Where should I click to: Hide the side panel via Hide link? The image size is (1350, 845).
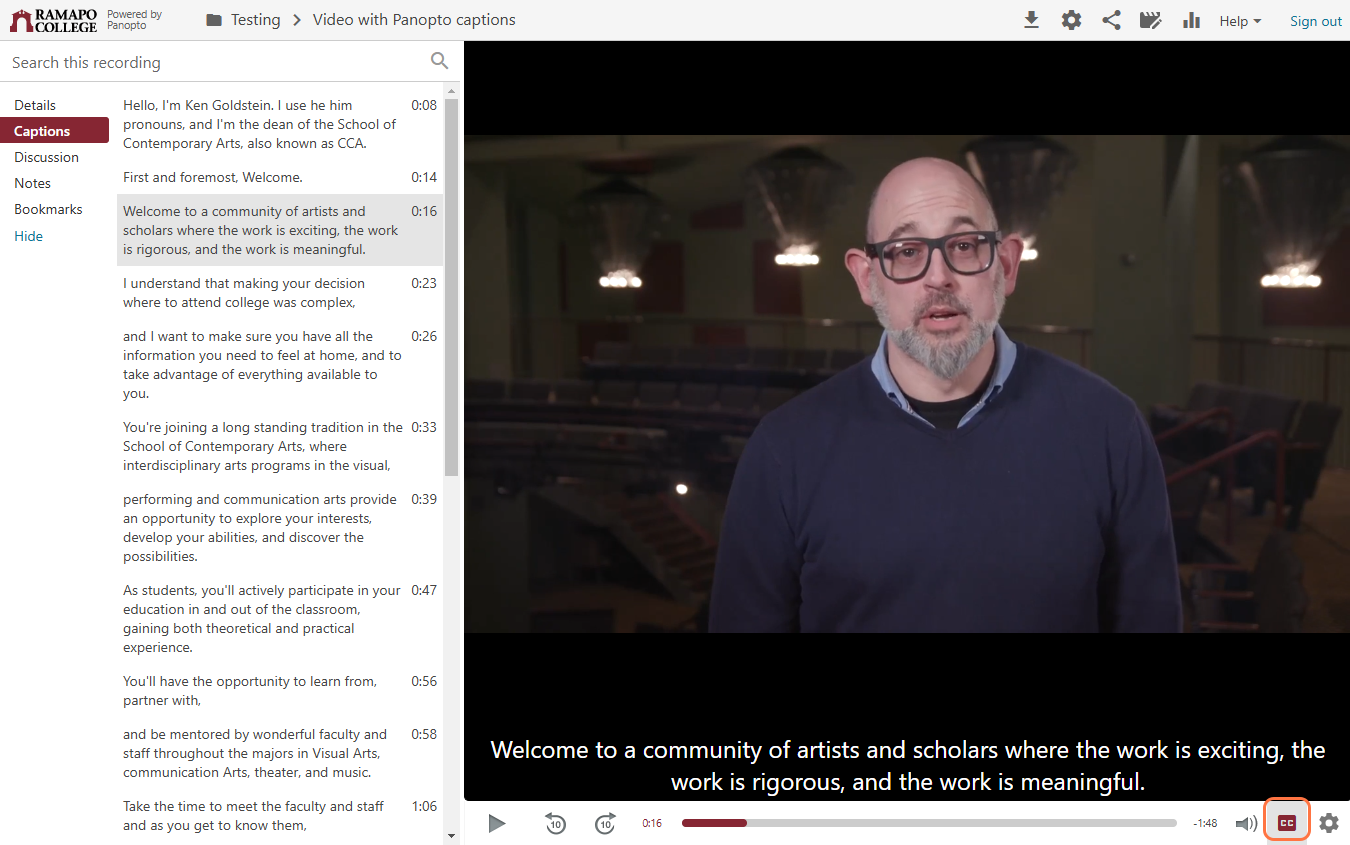coord(28,236)
